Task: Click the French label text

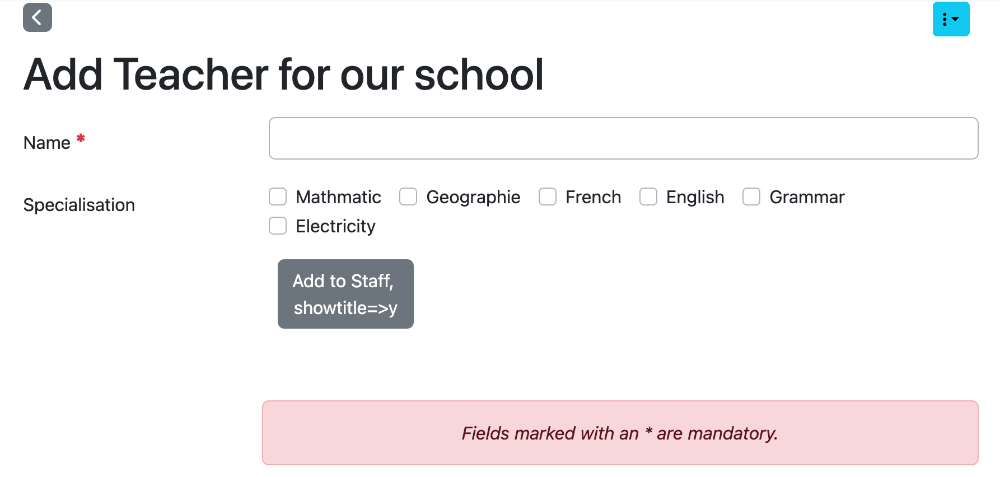Action: 593,197
